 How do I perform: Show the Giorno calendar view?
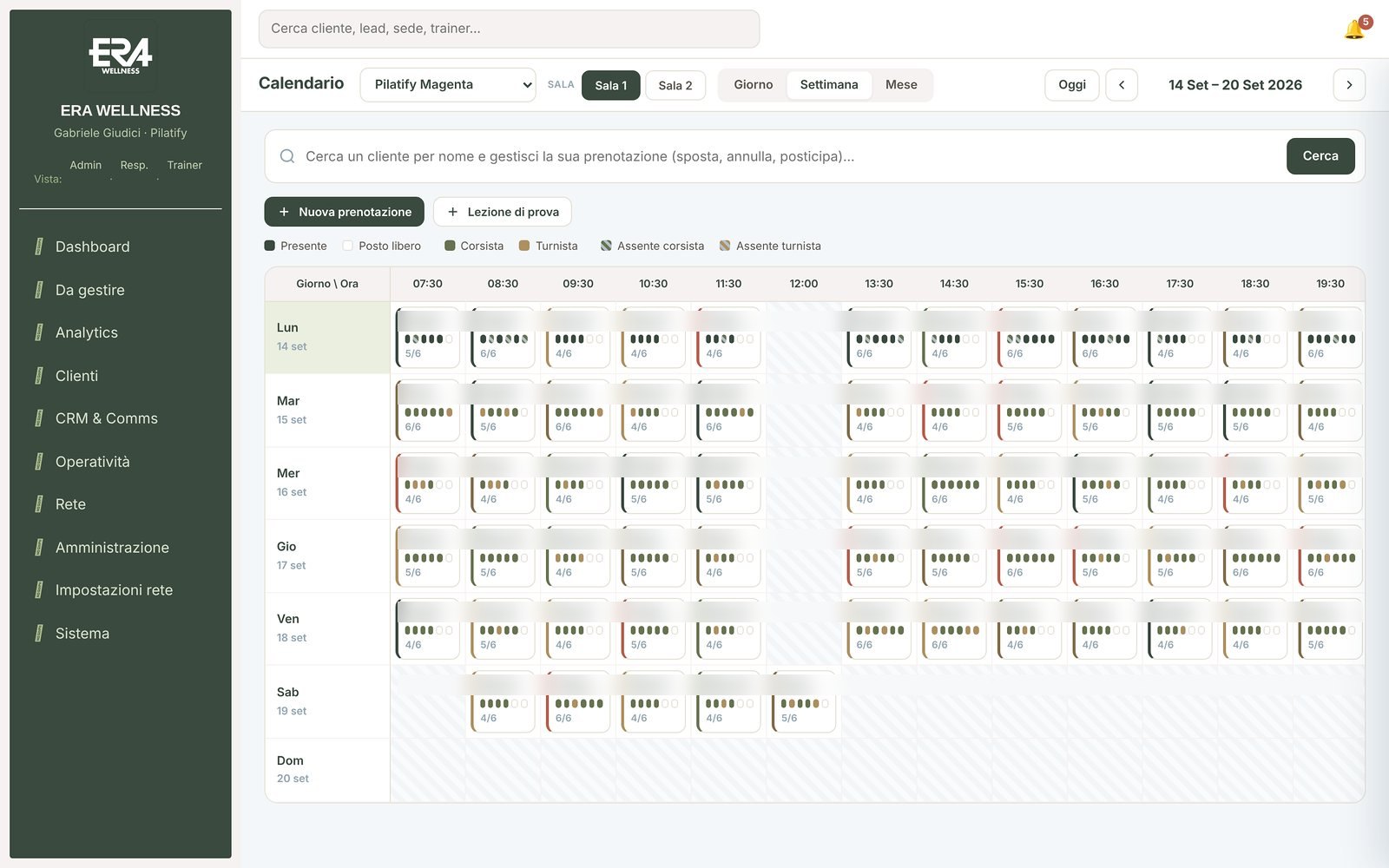point(753,85)
